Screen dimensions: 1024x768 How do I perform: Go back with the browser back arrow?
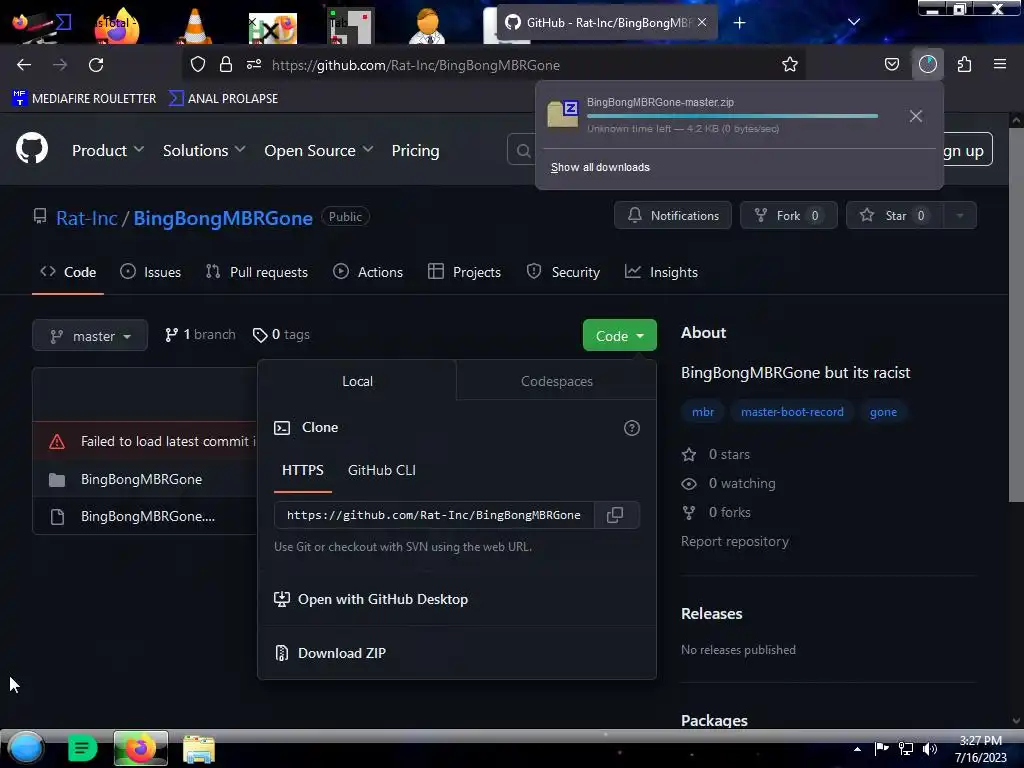pos(24,65)
